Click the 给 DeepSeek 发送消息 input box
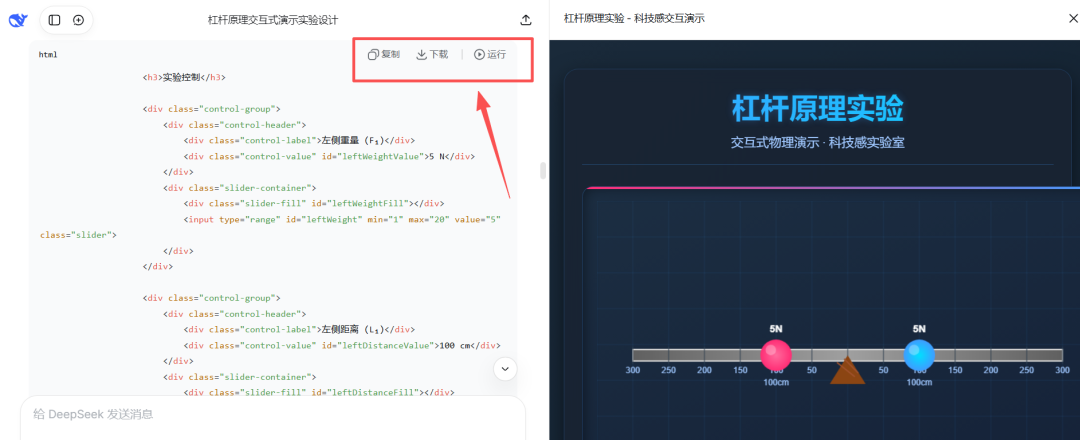This screenshot has width=1080, height=440. click(x=272, y=414)
